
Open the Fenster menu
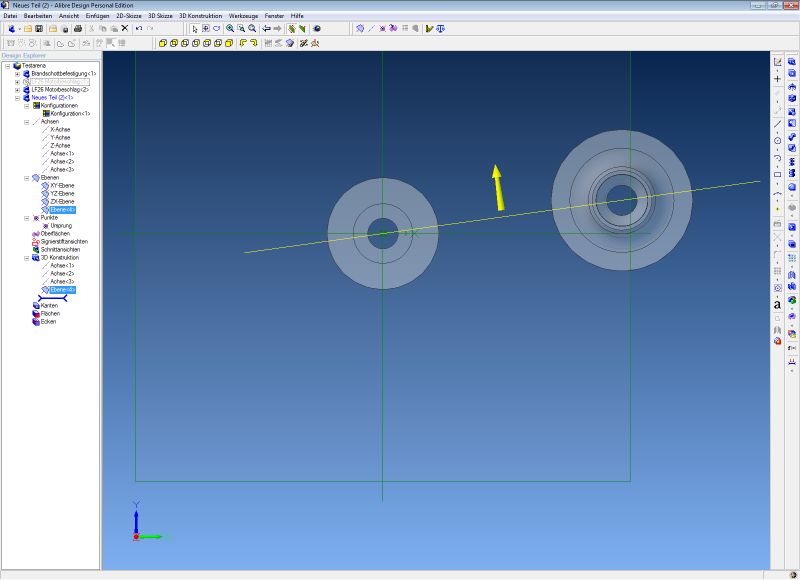[274, 16]
